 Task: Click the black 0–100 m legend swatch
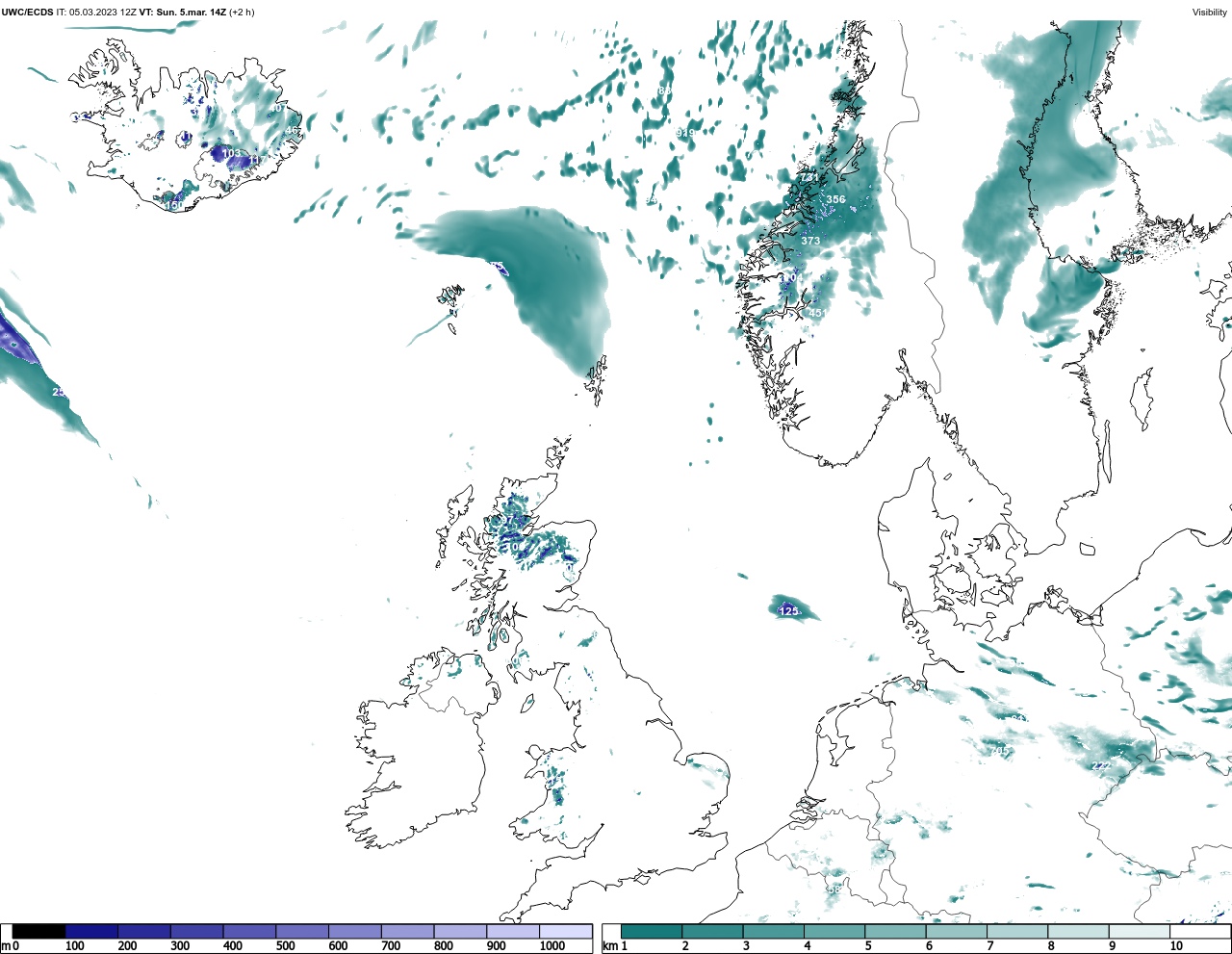[39, 931]
